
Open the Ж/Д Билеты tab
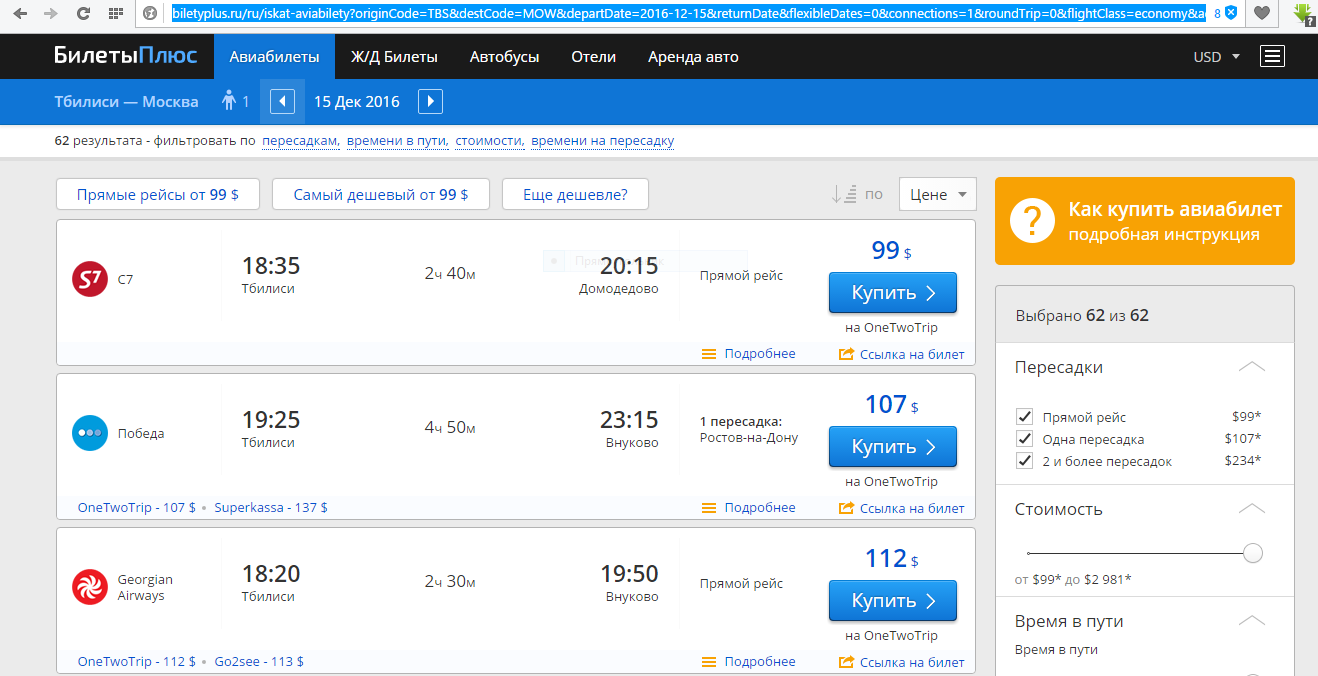pos(394,57)
